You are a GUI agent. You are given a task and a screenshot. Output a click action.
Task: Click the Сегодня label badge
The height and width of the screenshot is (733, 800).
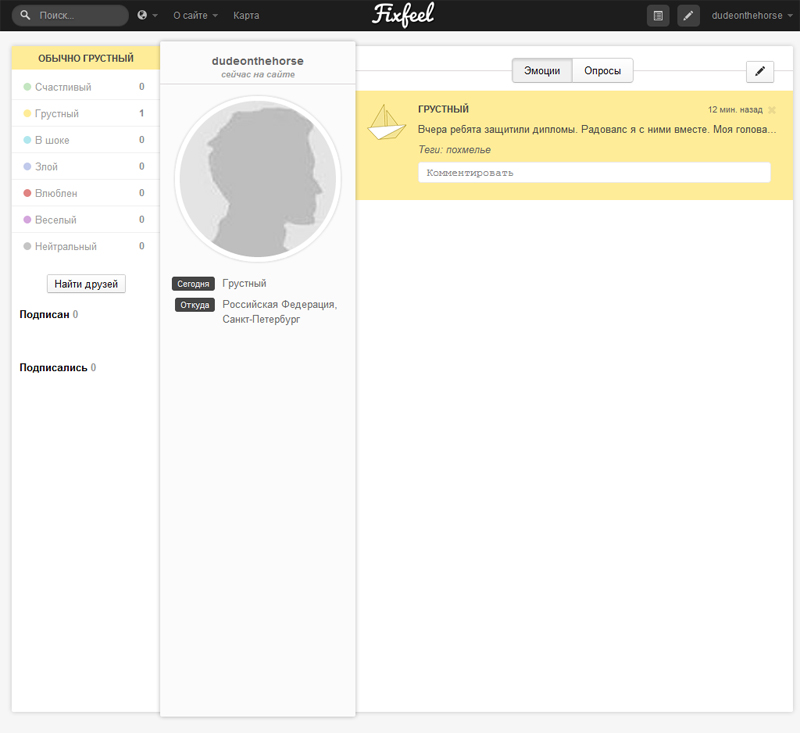[193, 284]
